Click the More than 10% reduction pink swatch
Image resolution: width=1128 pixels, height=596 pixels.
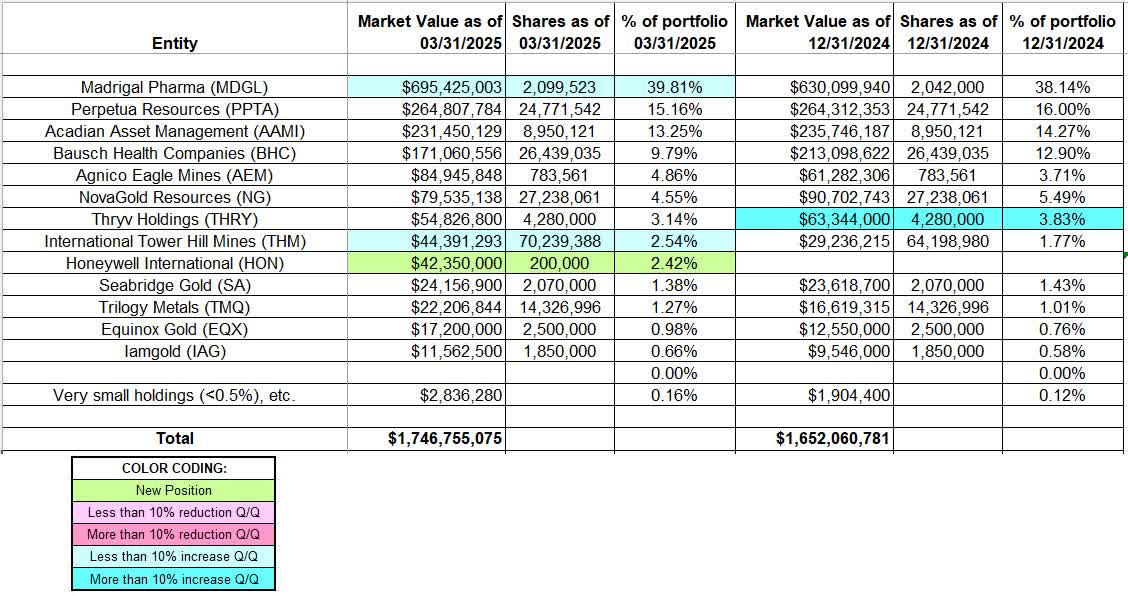pos(172,534)
